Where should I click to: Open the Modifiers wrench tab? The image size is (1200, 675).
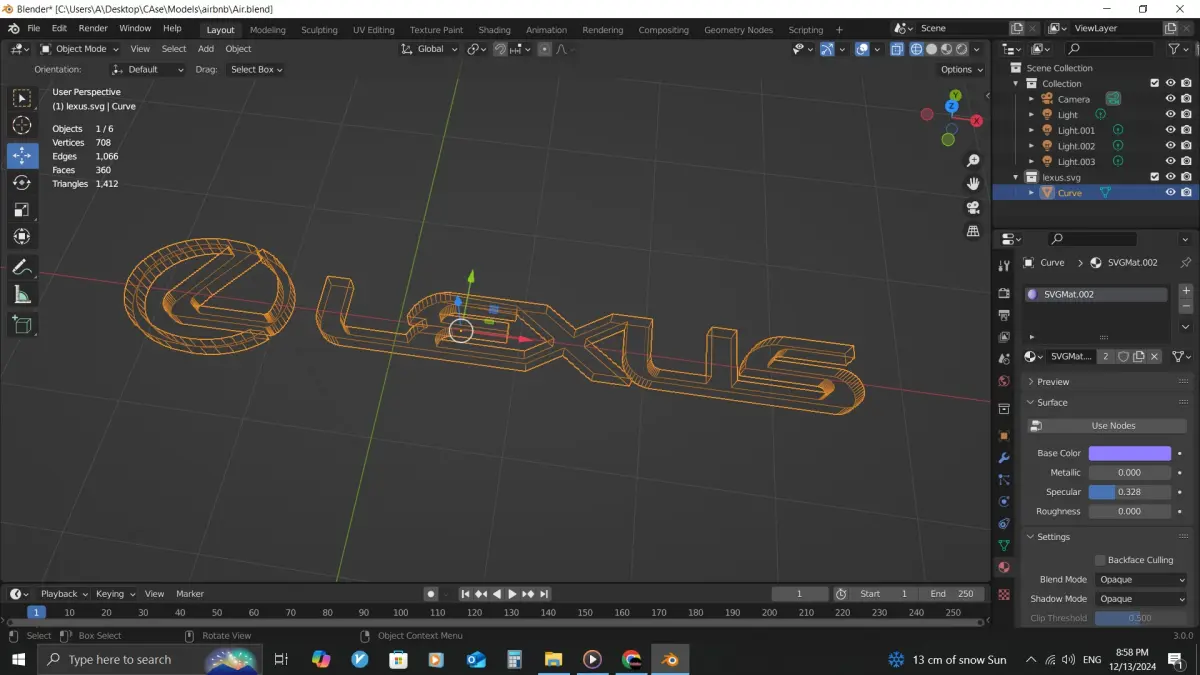click(x=1004, y=458)
